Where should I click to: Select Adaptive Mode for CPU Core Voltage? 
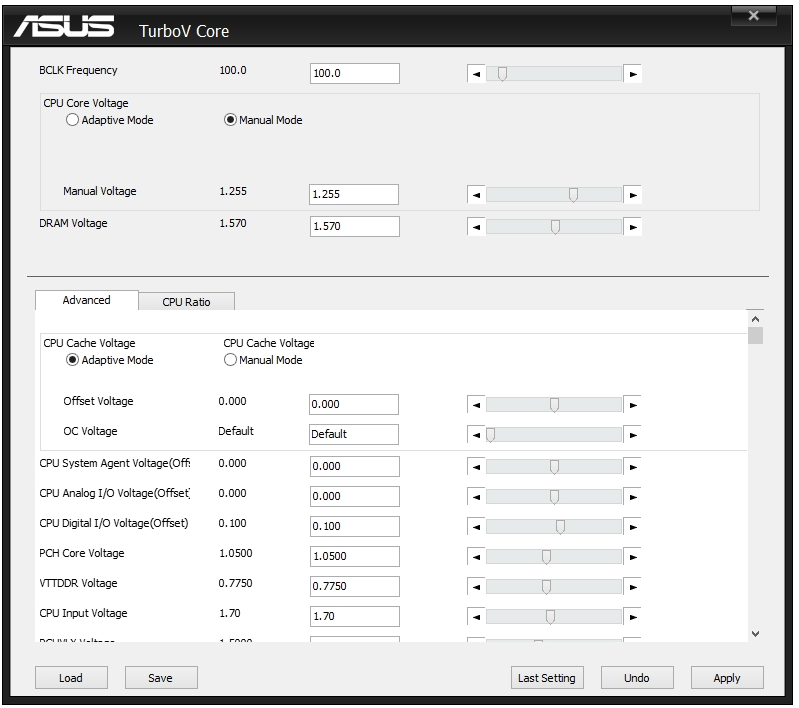click(72, 120)
